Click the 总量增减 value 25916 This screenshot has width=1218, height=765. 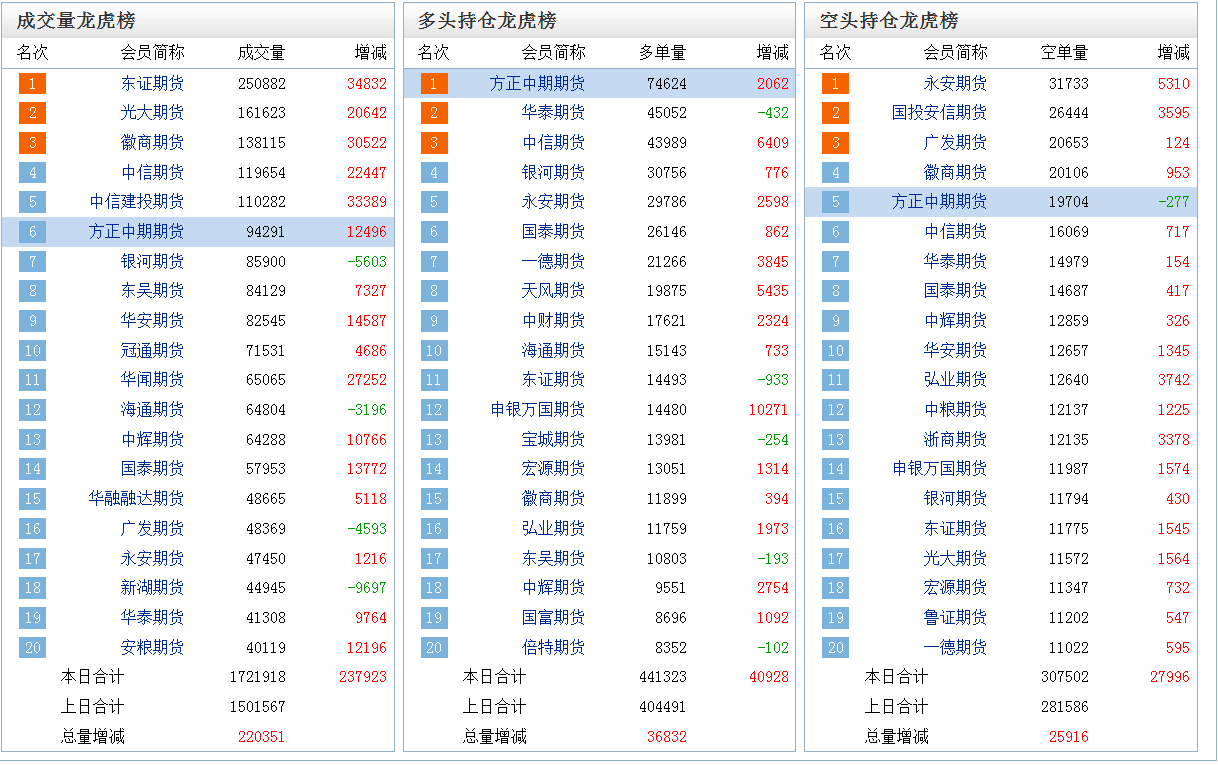[1069, 737]
